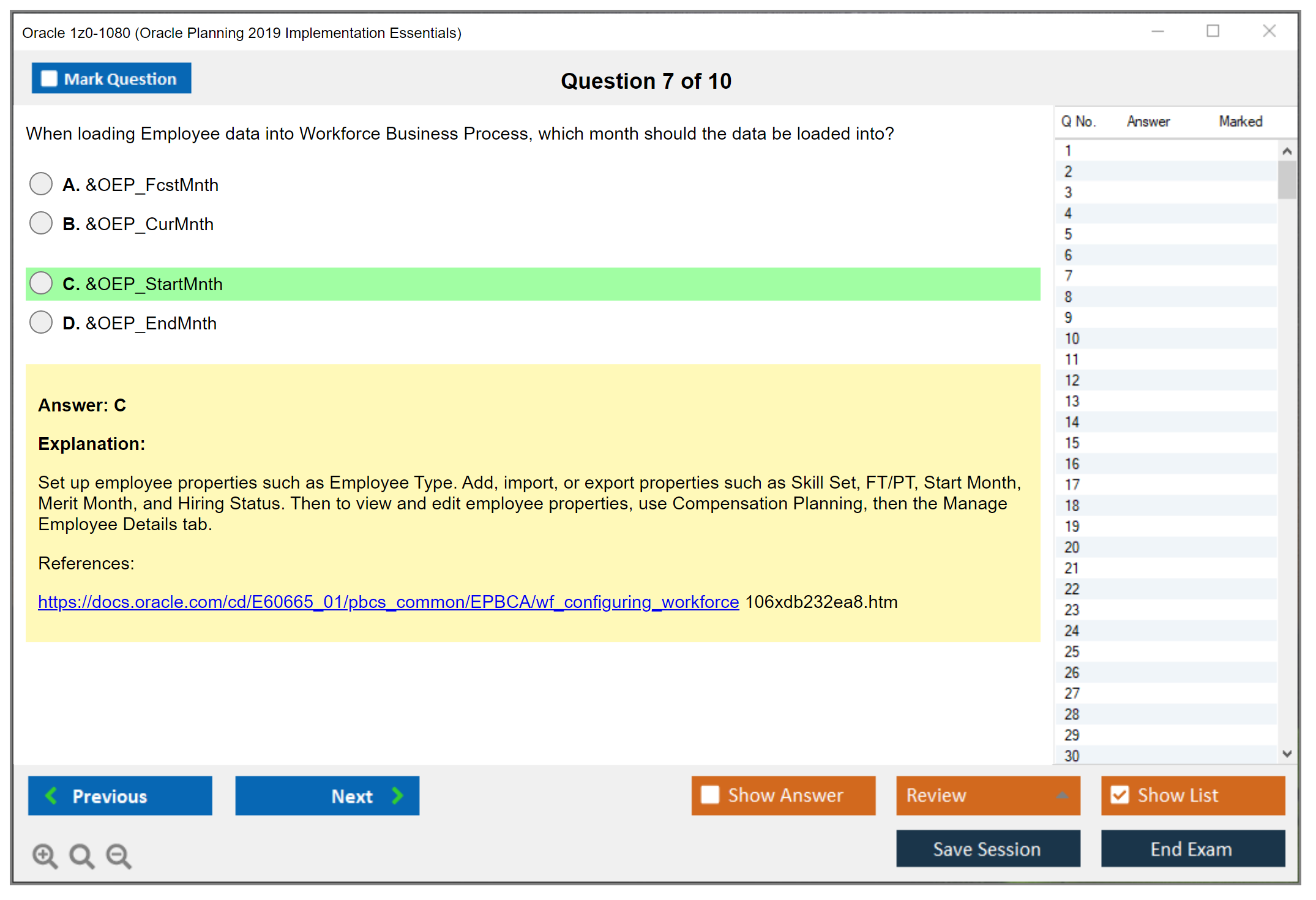
Task: Click the Marked column header
Action: [1240, 121]
